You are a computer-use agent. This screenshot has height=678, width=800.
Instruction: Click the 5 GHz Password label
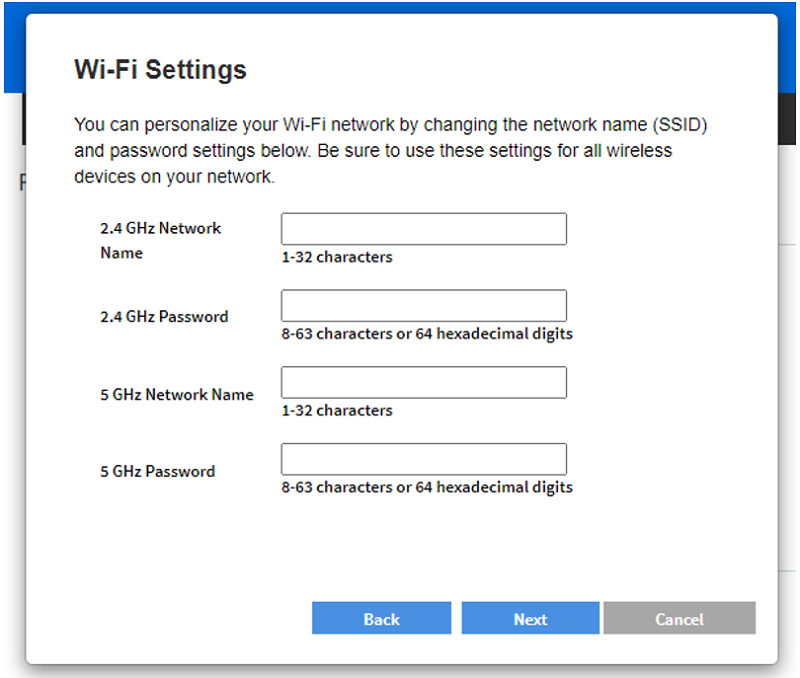coord(158,471)
